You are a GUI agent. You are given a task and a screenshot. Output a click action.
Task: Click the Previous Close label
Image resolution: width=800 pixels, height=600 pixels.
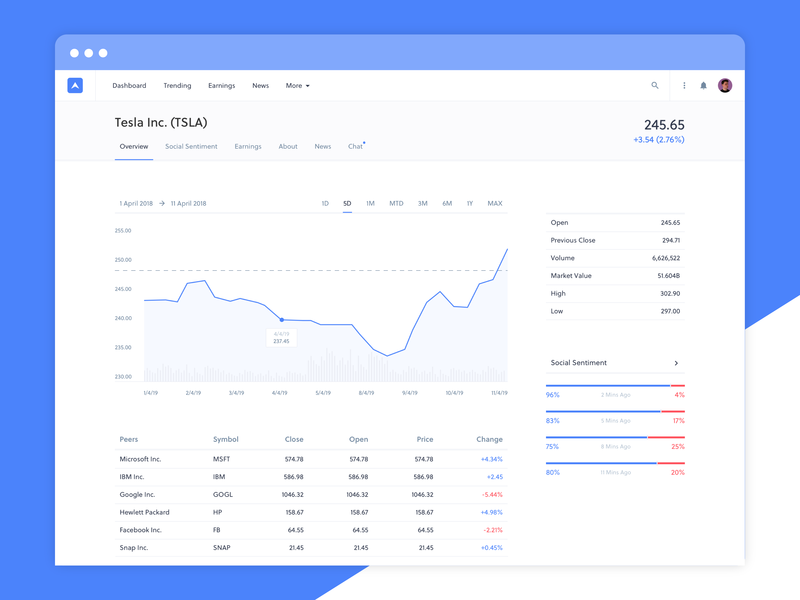[x=572, y=240]
